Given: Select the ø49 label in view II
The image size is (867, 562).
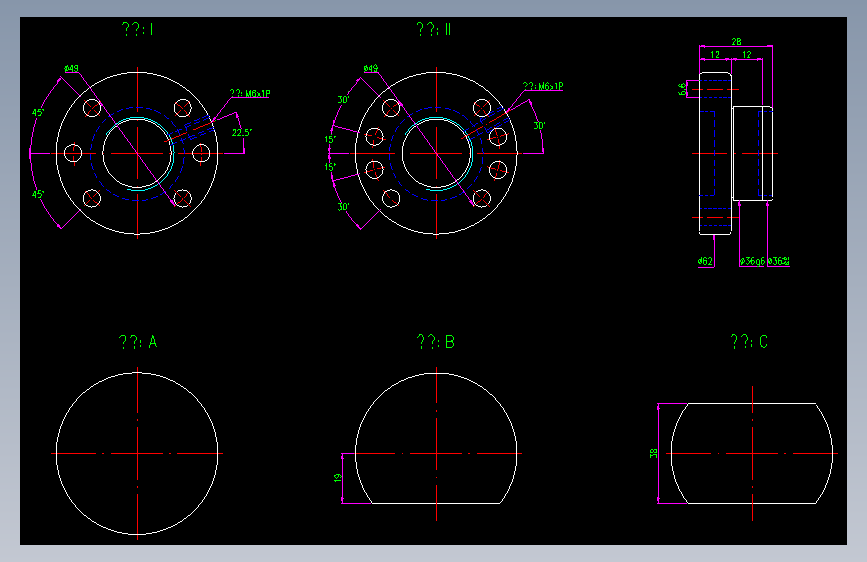Looking at the screenshot, I should [370, 69].
